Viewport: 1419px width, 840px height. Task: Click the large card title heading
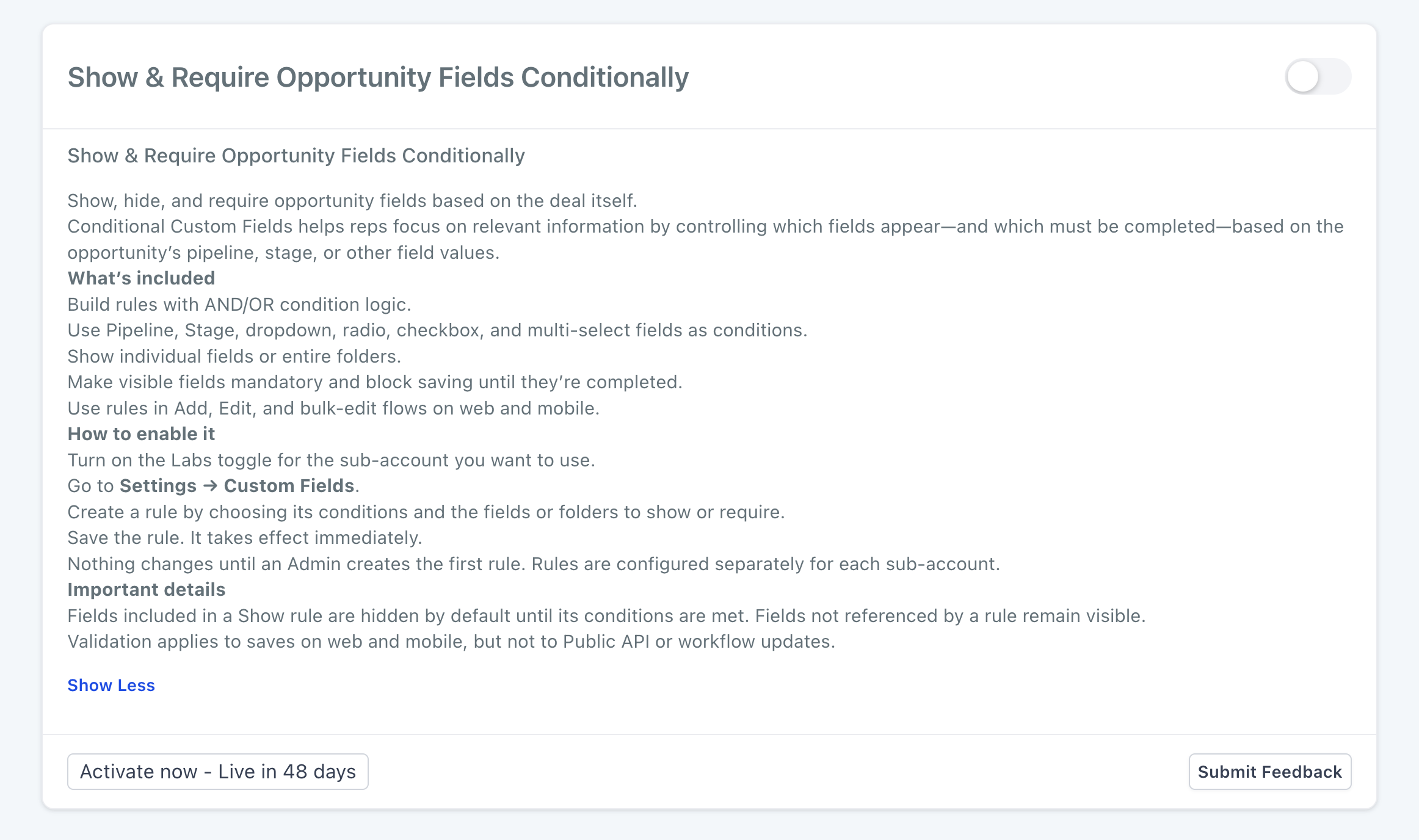(x=378, y=78)
